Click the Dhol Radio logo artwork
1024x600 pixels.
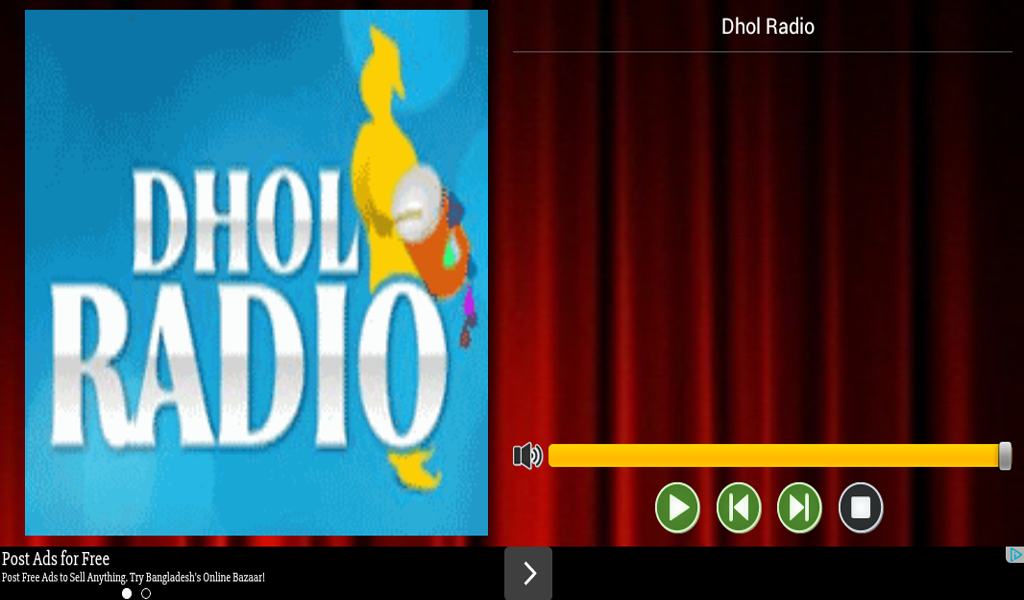pyautogui.click(x=256, y=272)
